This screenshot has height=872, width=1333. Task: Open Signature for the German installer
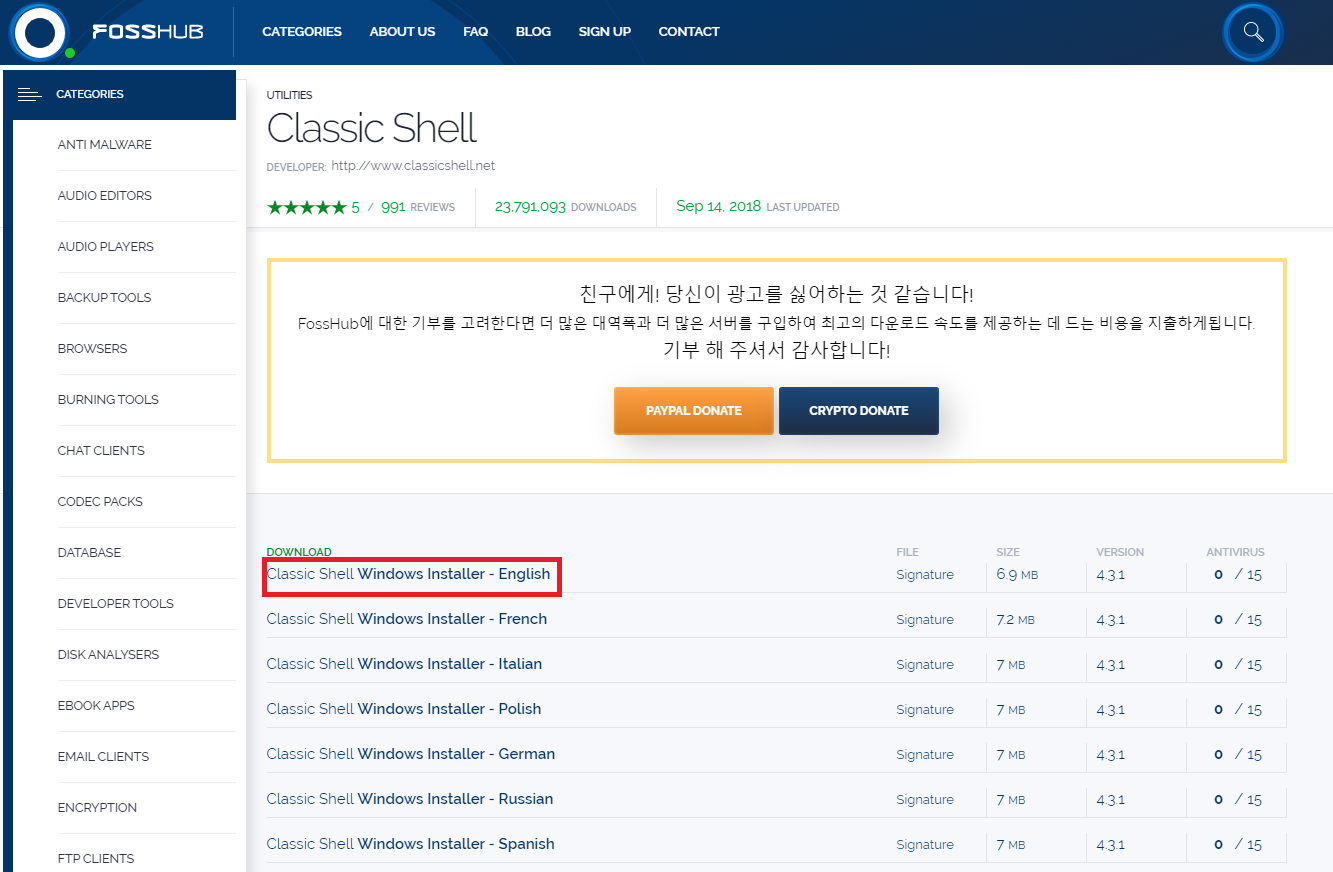[x=925, y=755]
